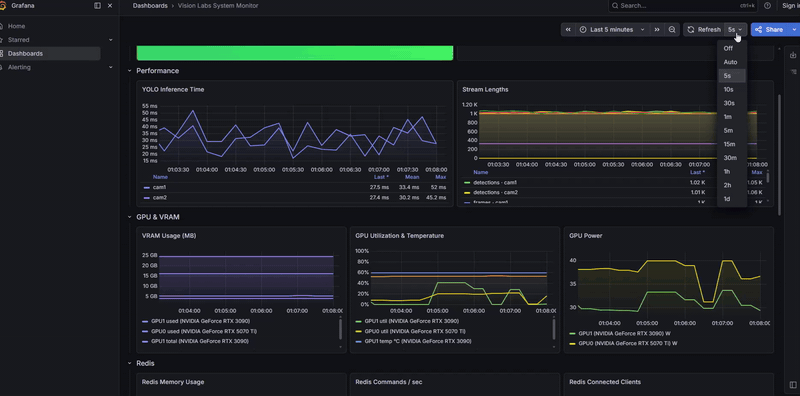Toggle GPU1 (RTX 3090) W power series
The width and height of the screenshot is (800, 396).
coord(623,334)
